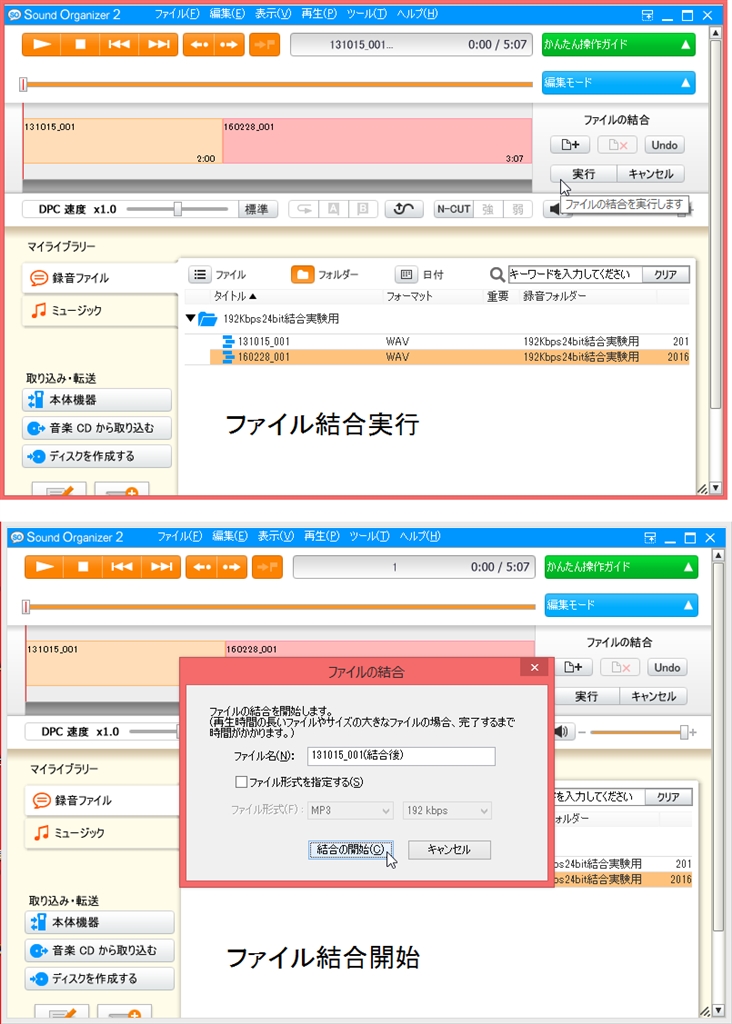Click the 結合の開始(C) button
Image resolution: width=732 pixels, height=1024 pixels.
pyautogui.click(x=351, y=850)
